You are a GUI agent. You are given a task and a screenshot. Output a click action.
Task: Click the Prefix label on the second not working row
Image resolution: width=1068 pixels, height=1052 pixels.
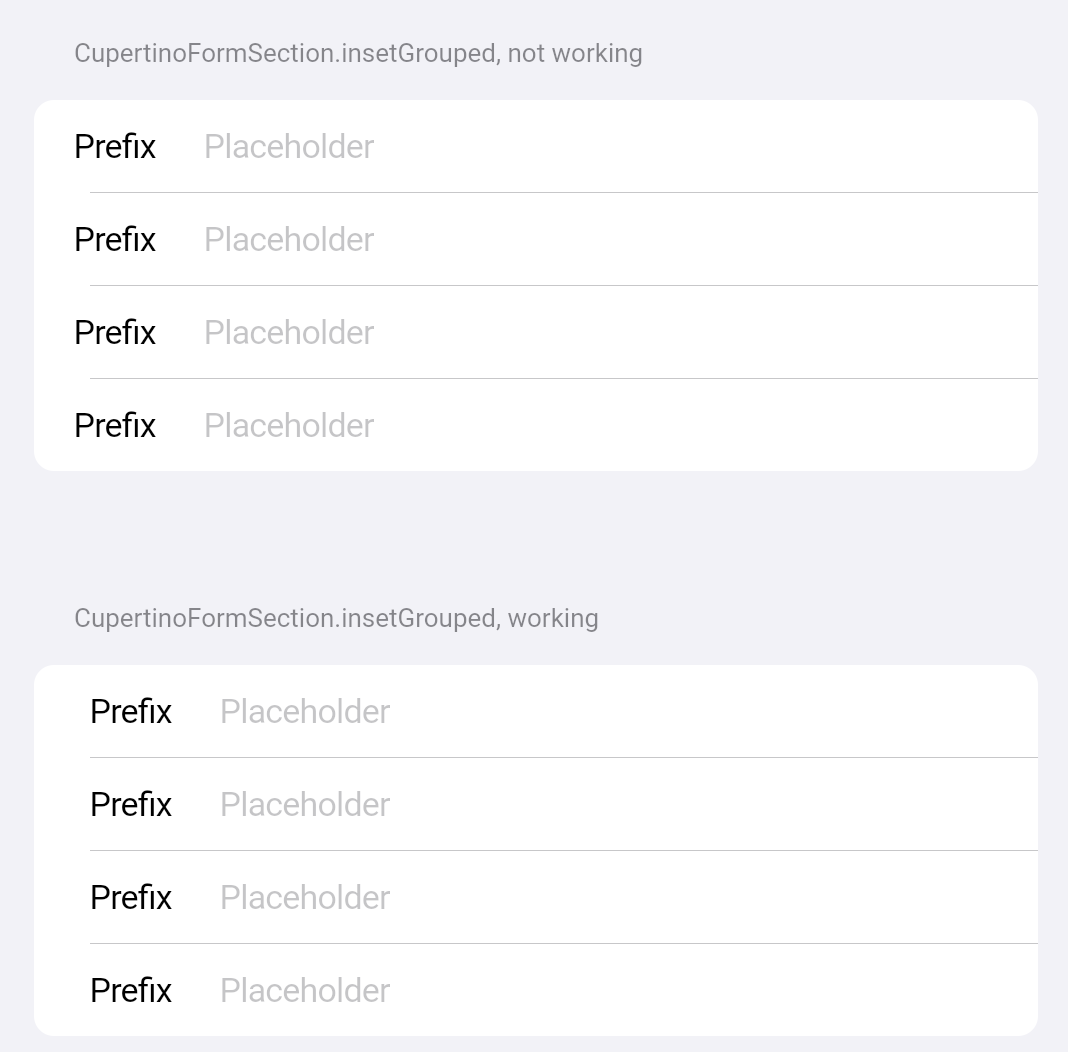(x=114, y=239)
